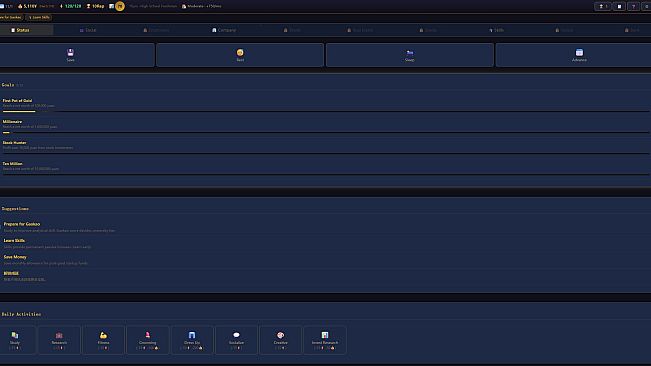Screen dimensions: 651x366
Task: Click the Learn Skills shortcut chip
Action: pyautogui.click(x=39, y=17)
